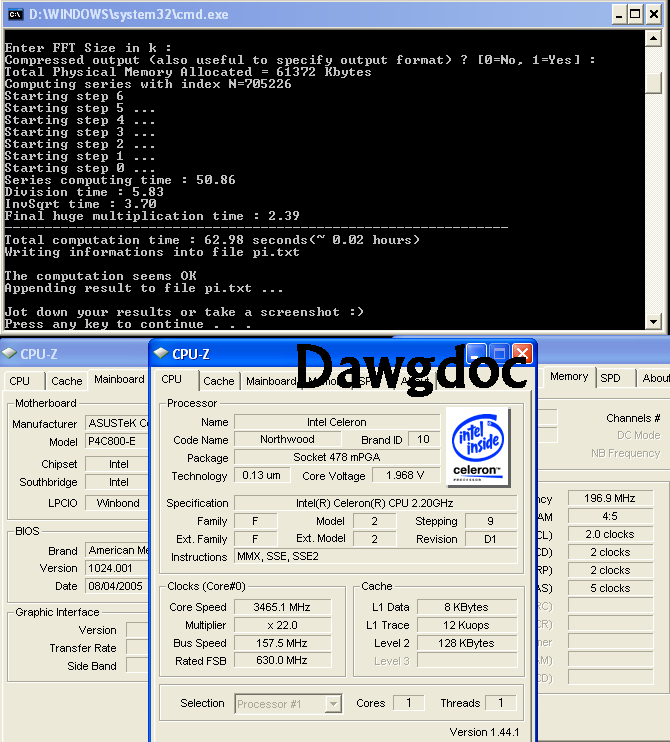Screen dimensions: 670x742
Task: Click the 1.968 V core voltage value
Action: click(x=405, y=475)
